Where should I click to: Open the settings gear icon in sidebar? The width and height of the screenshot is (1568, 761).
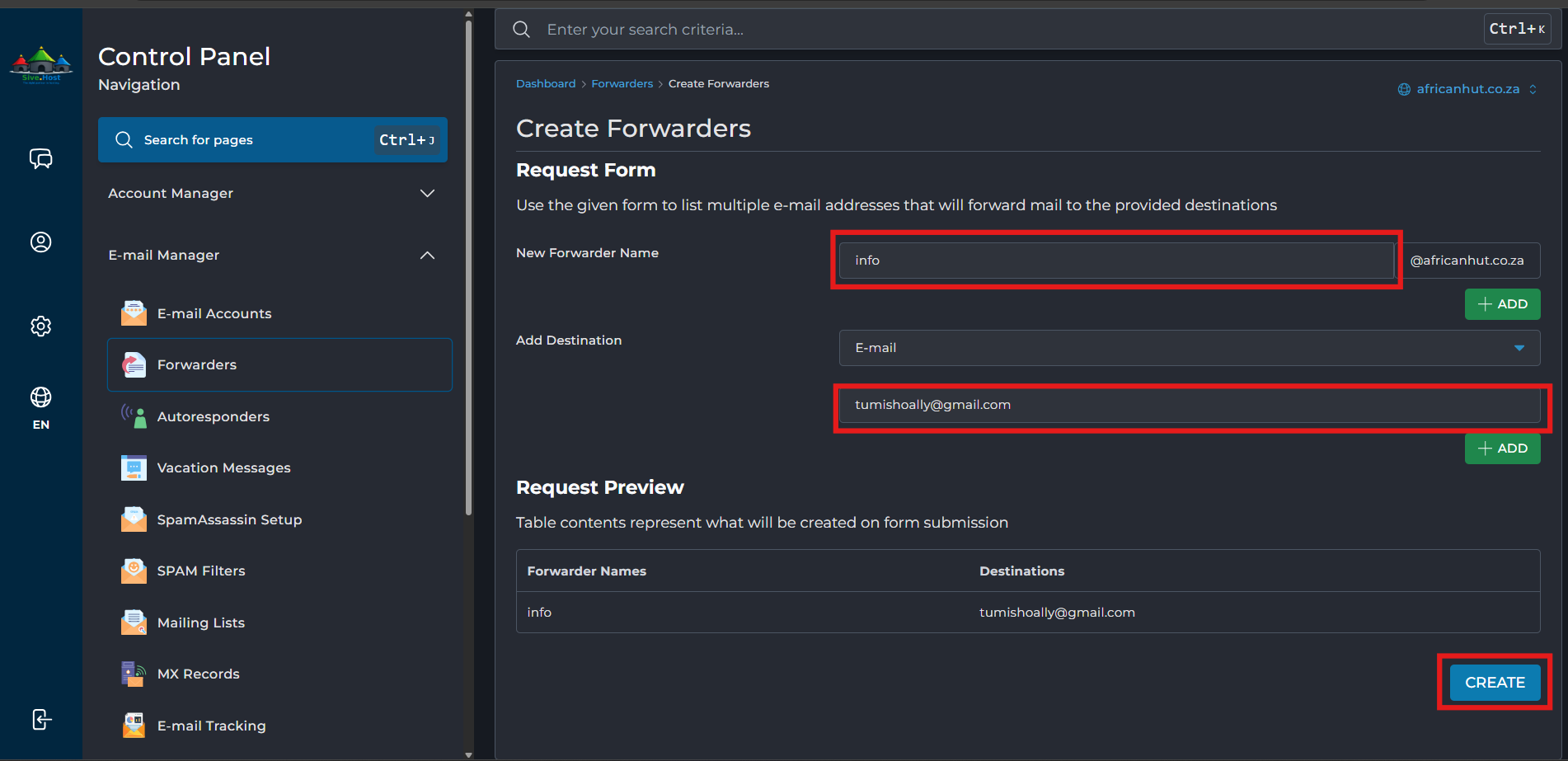click(40, 326)
